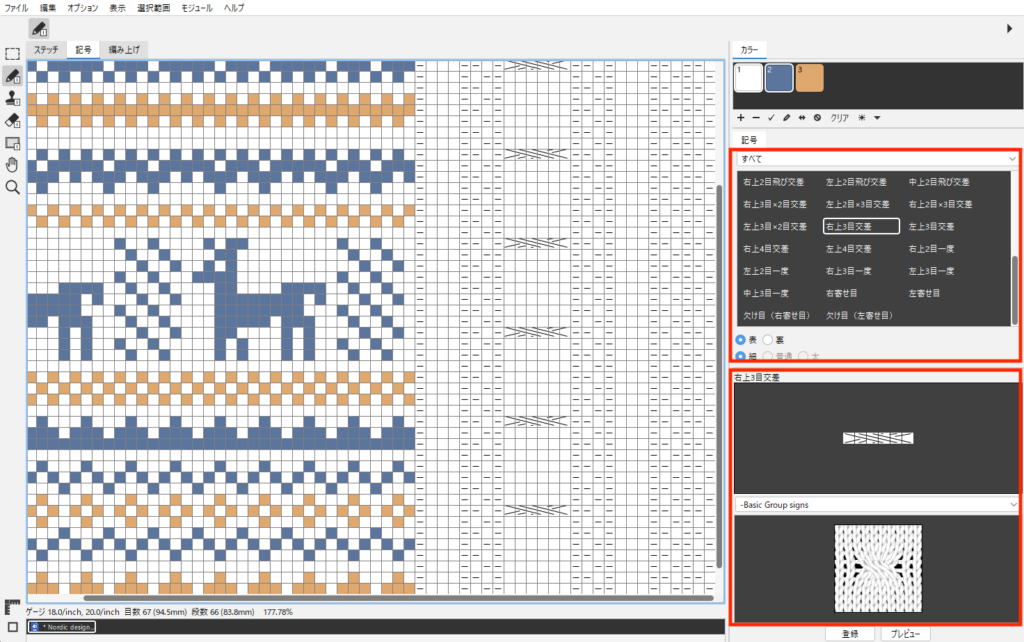Click the pencil icon in the top toolbar

point(39,29)
